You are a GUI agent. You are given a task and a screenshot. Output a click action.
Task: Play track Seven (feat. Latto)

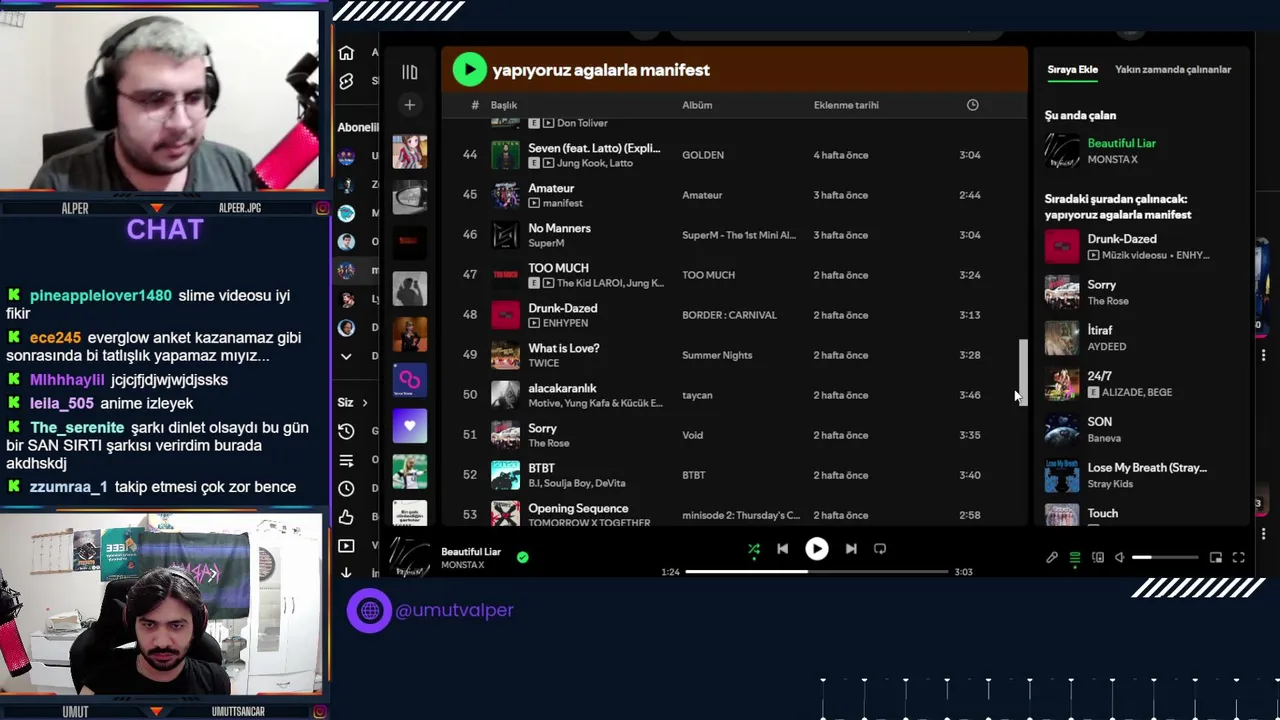594,148
